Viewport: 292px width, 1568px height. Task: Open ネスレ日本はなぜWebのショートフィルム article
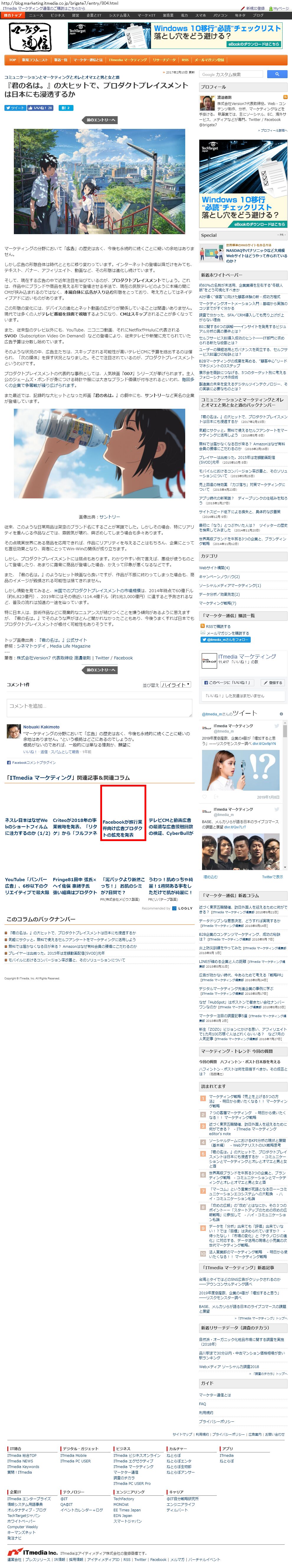[x=27, y=827]
